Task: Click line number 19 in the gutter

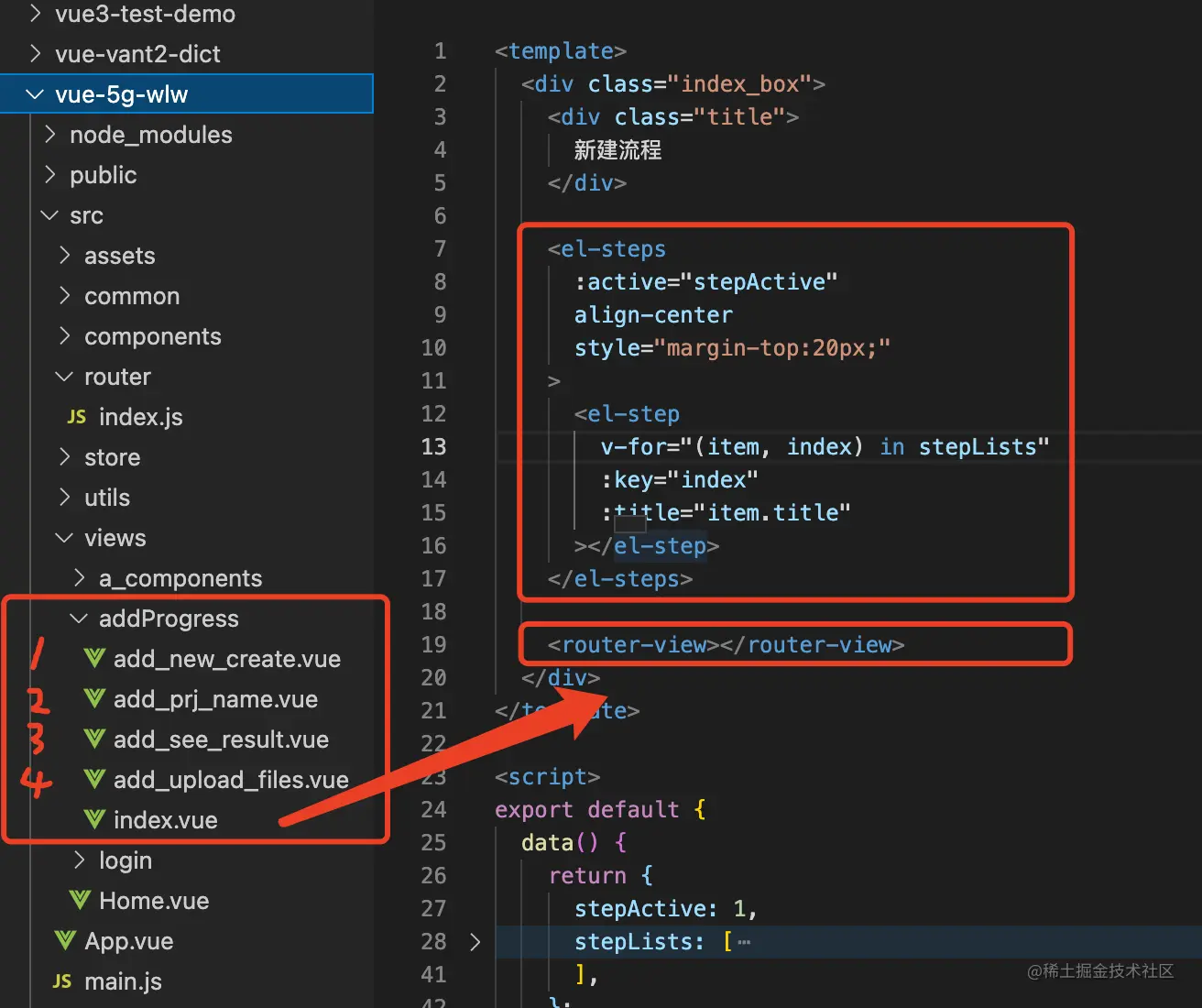Action: point(434,644)
